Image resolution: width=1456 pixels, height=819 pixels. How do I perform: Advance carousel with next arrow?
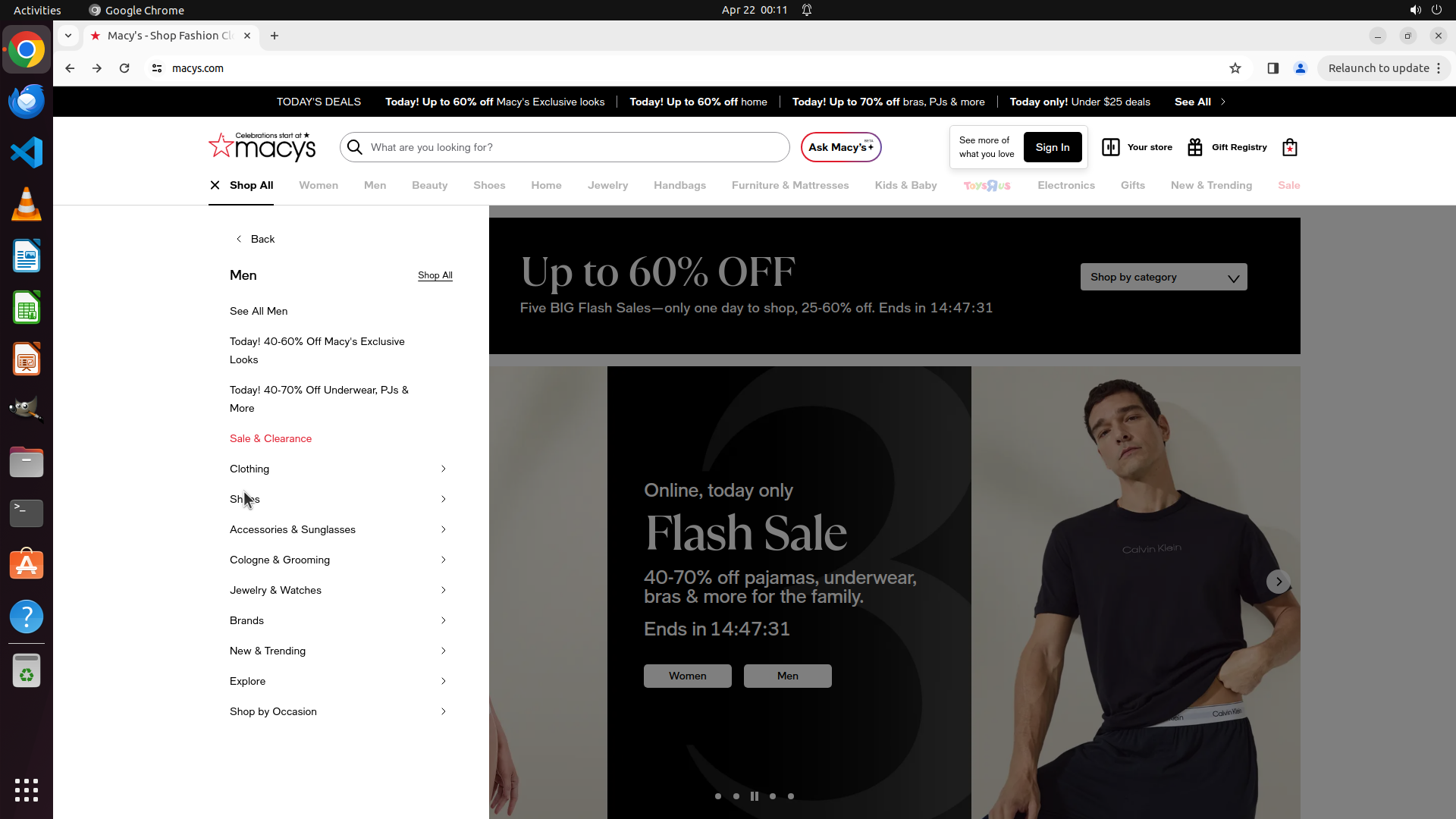(1279, 582)
